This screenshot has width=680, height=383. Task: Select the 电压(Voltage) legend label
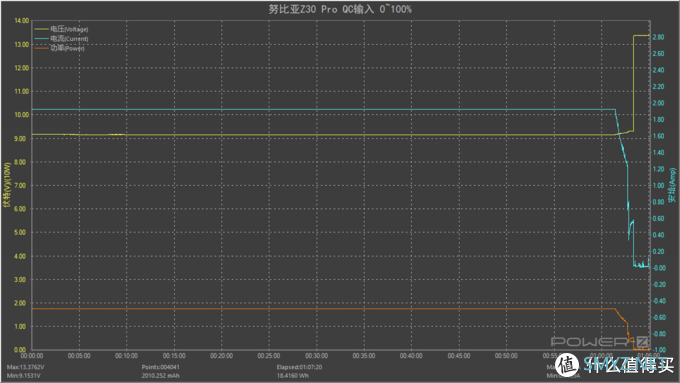tap(69, 29)
